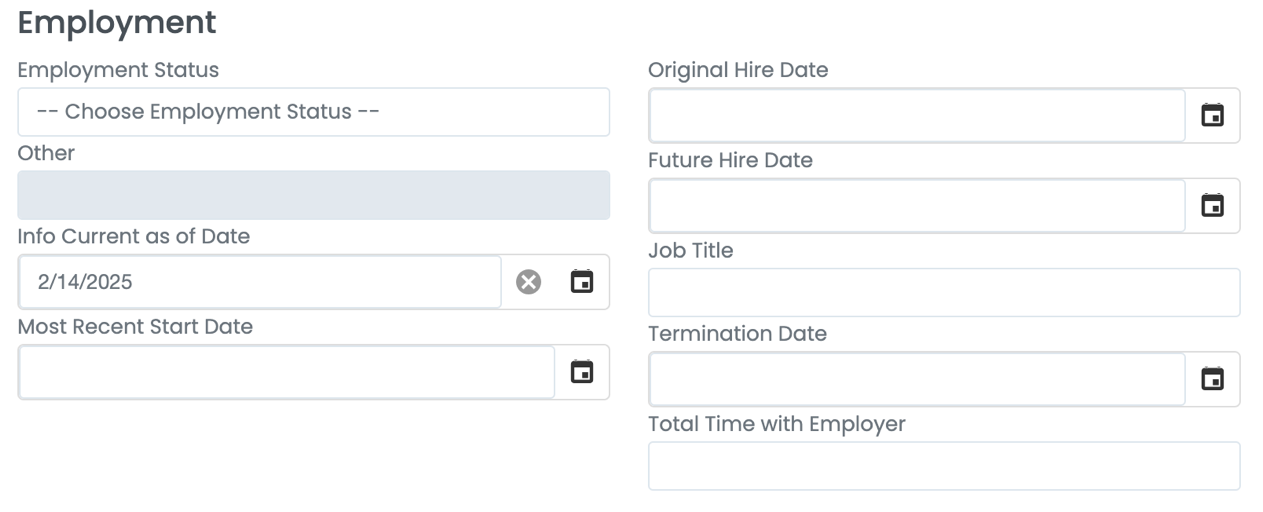1263x512 pixels.
Task: Open calendar for Info Current as of Date
Action: click(581, 282)
